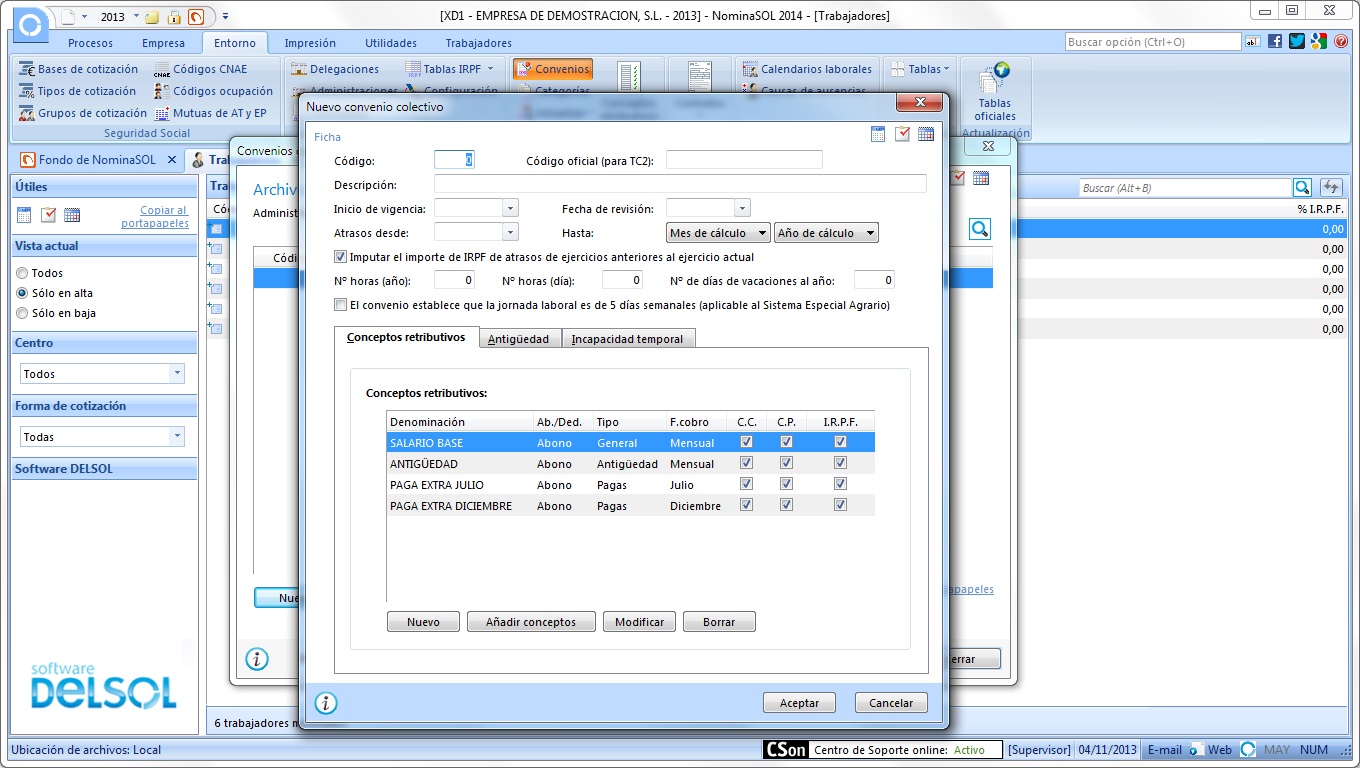This screenshot has height=768, width=1360.
Task: Open Códigos CNAE
Action: [x=200, y=69]
